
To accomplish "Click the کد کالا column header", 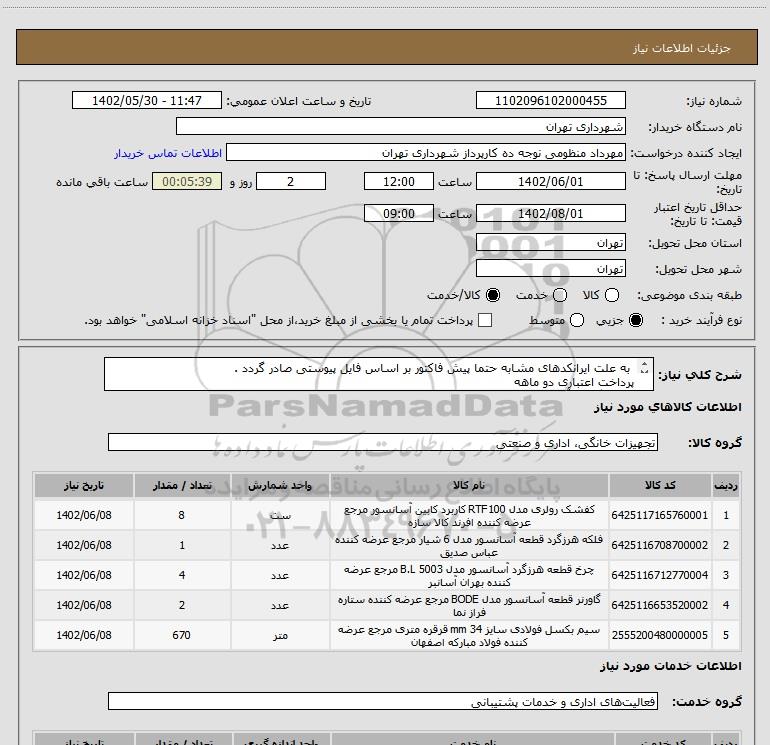I will coord(660,486).
